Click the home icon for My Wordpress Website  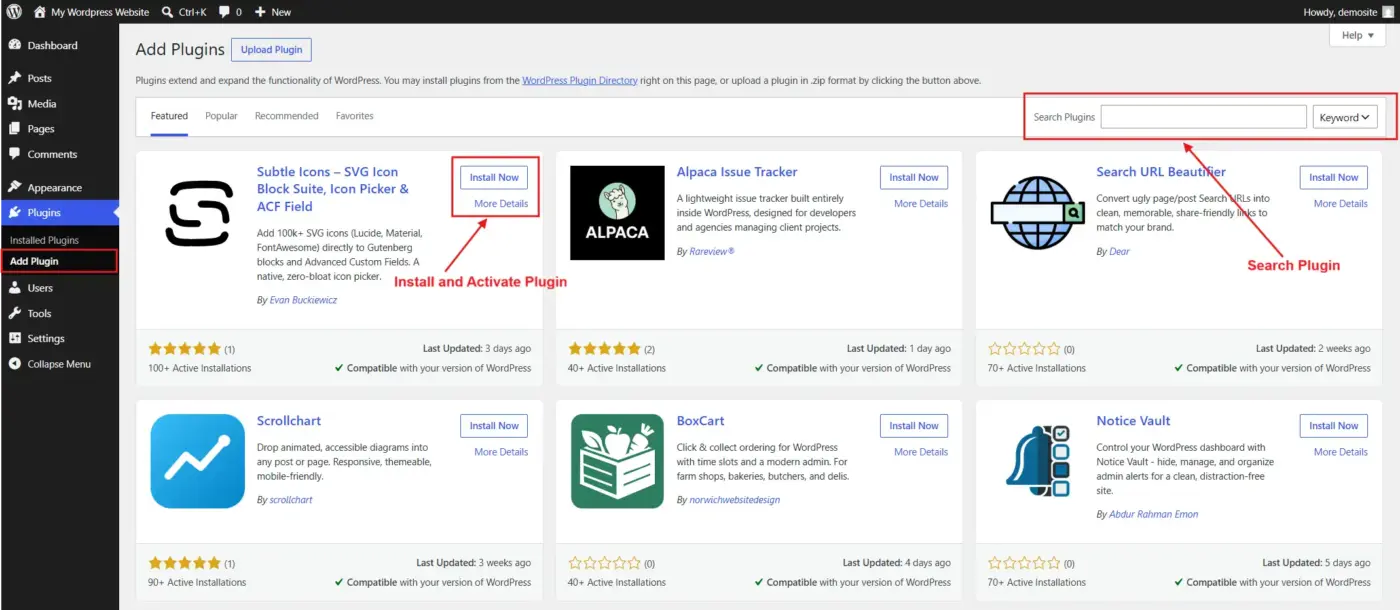[40, 12]
